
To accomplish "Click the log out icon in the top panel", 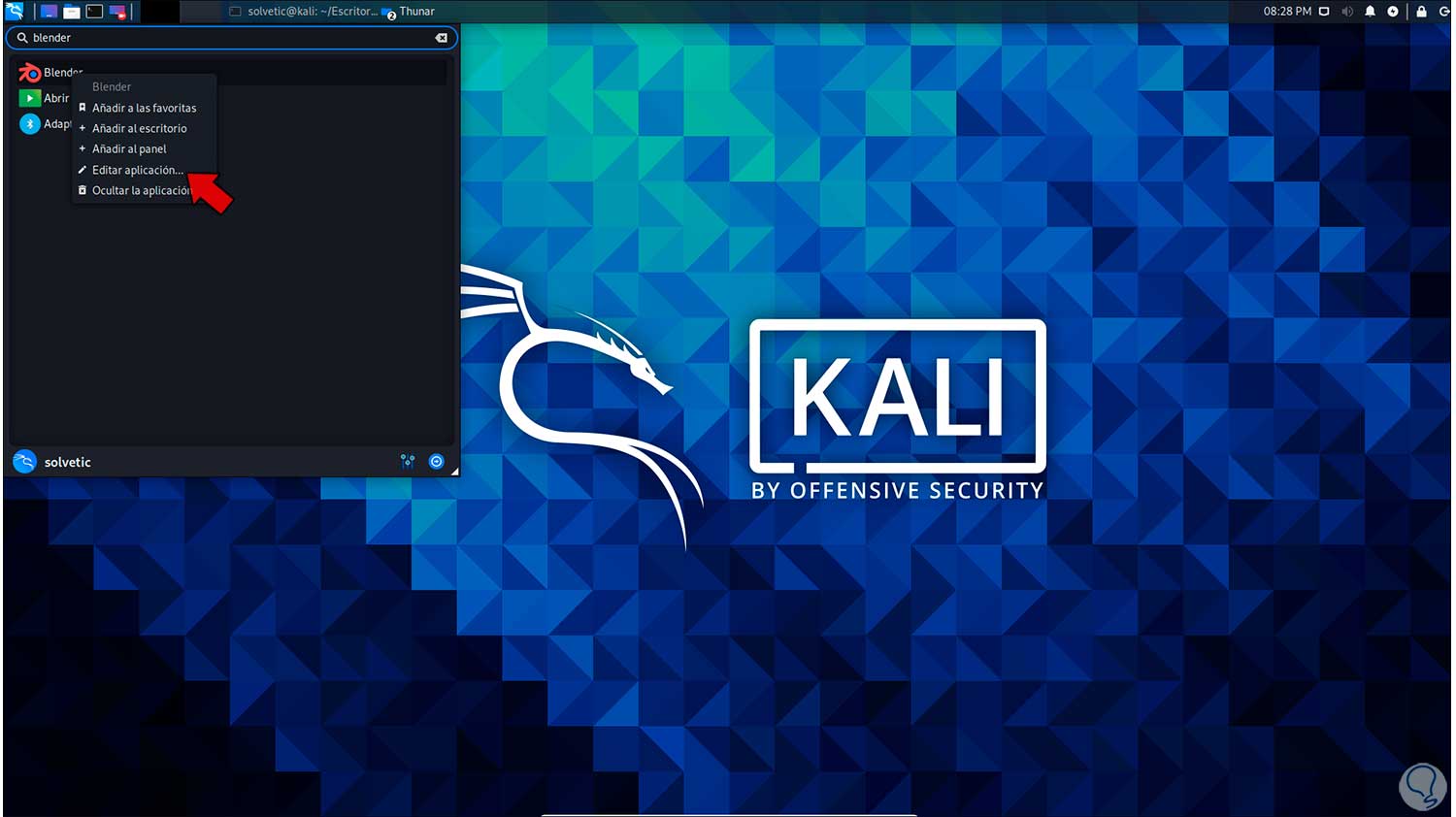I will pos(1444,12).
